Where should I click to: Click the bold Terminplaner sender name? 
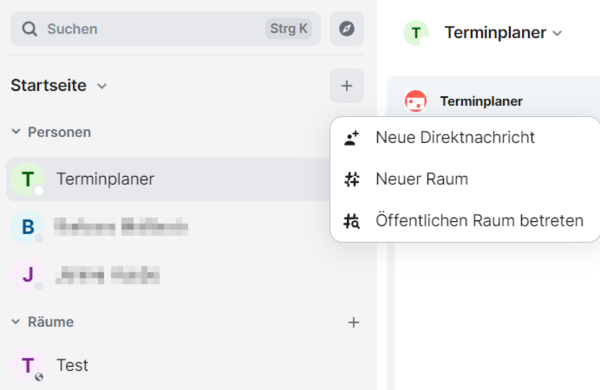[x=481, y=101]
